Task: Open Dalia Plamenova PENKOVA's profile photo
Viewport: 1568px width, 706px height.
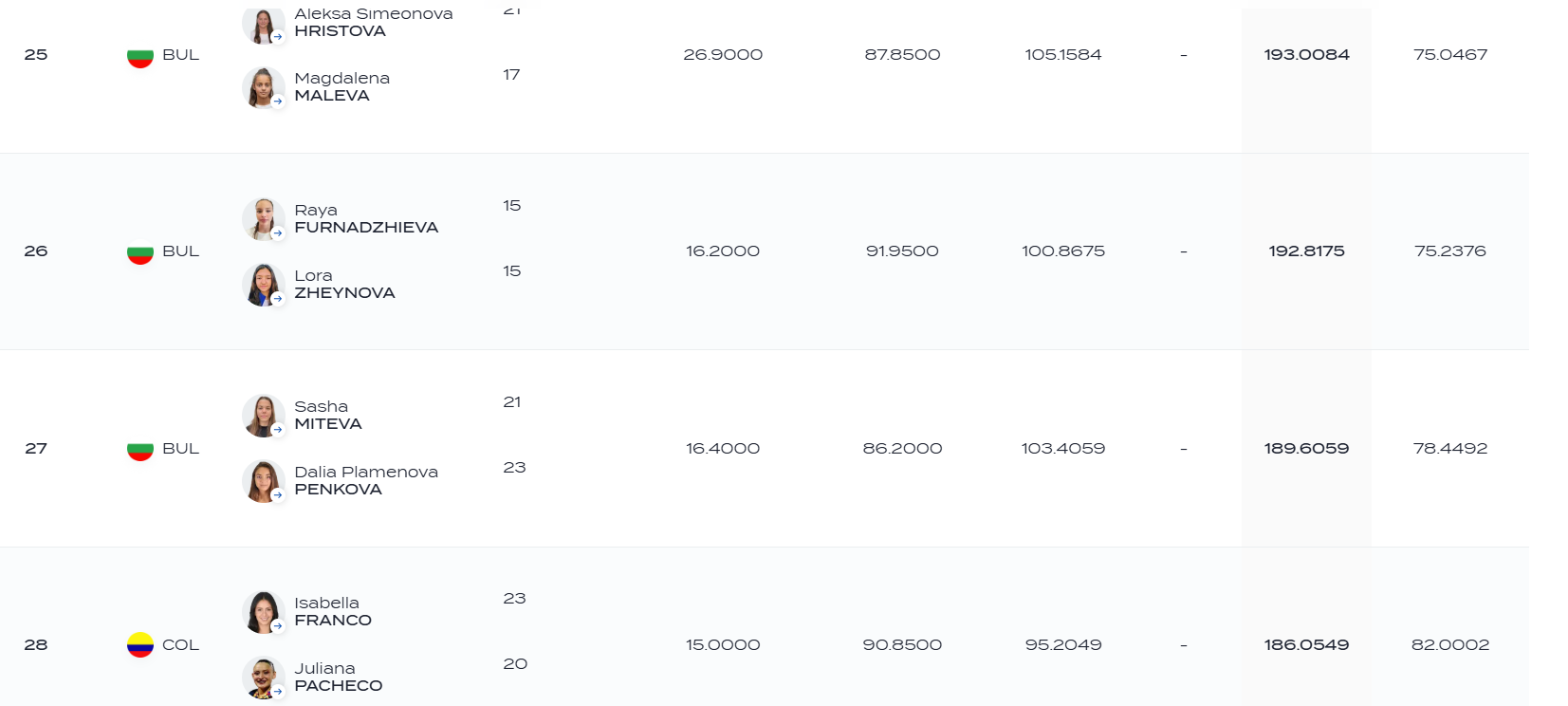Action: pos(263,481)
